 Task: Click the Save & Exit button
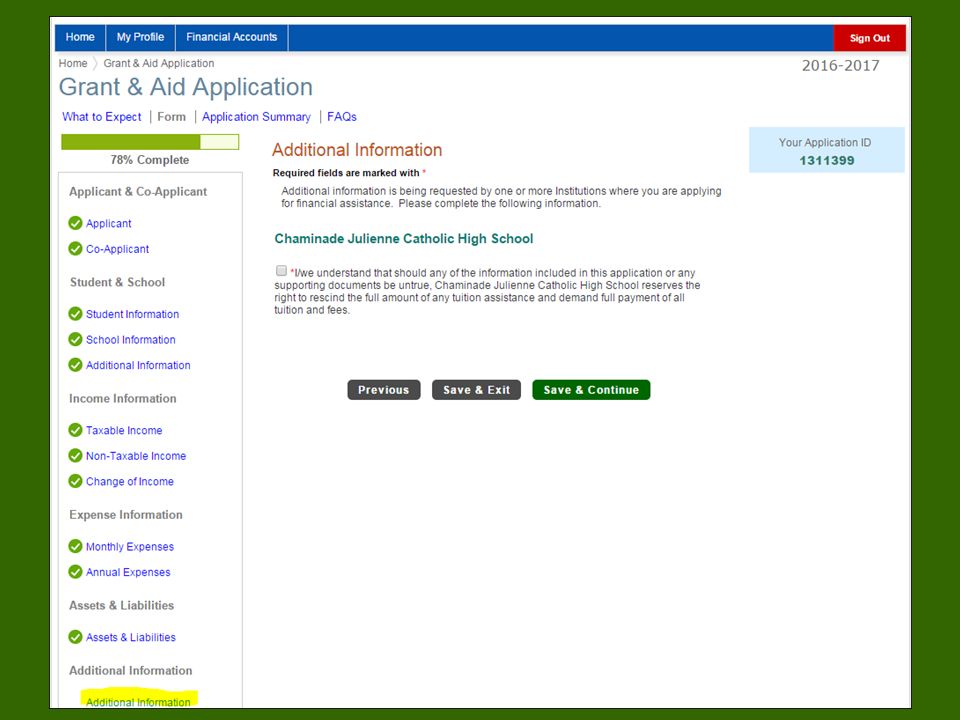[476, 390]
